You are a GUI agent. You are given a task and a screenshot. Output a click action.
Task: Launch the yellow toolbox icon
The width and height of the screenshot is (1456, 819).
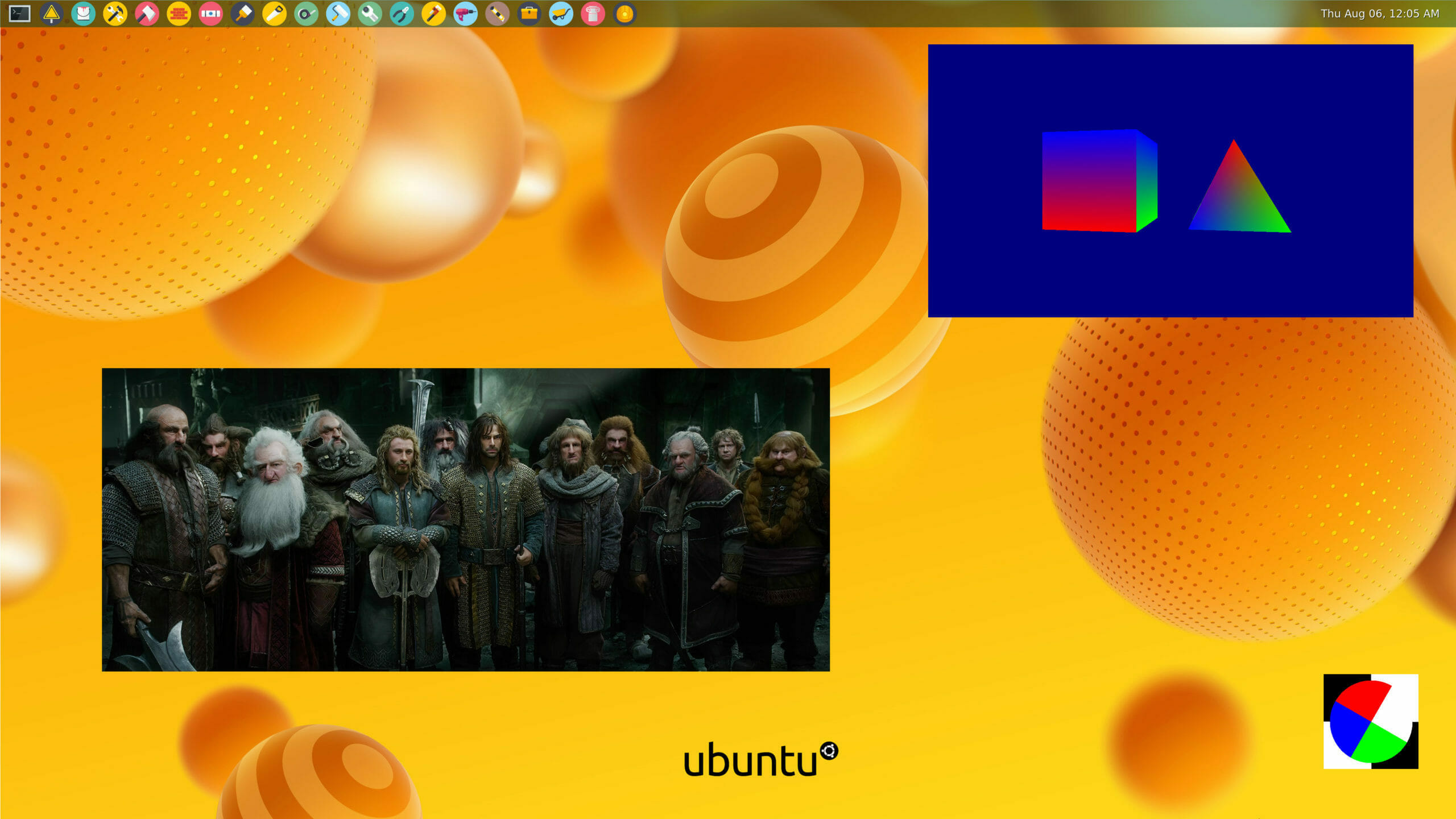tap(529, 14)
